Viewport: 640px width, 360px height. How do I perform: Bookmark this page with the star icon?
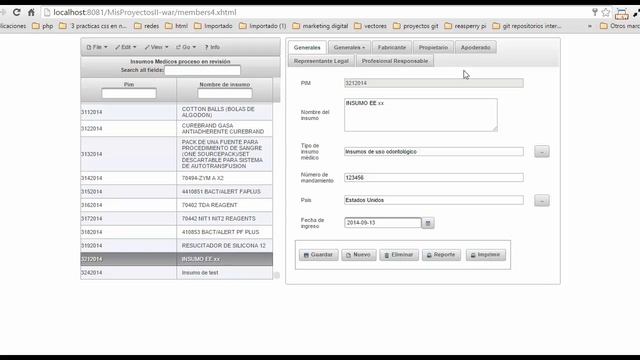pyautogui.click(x=606, y=13)
